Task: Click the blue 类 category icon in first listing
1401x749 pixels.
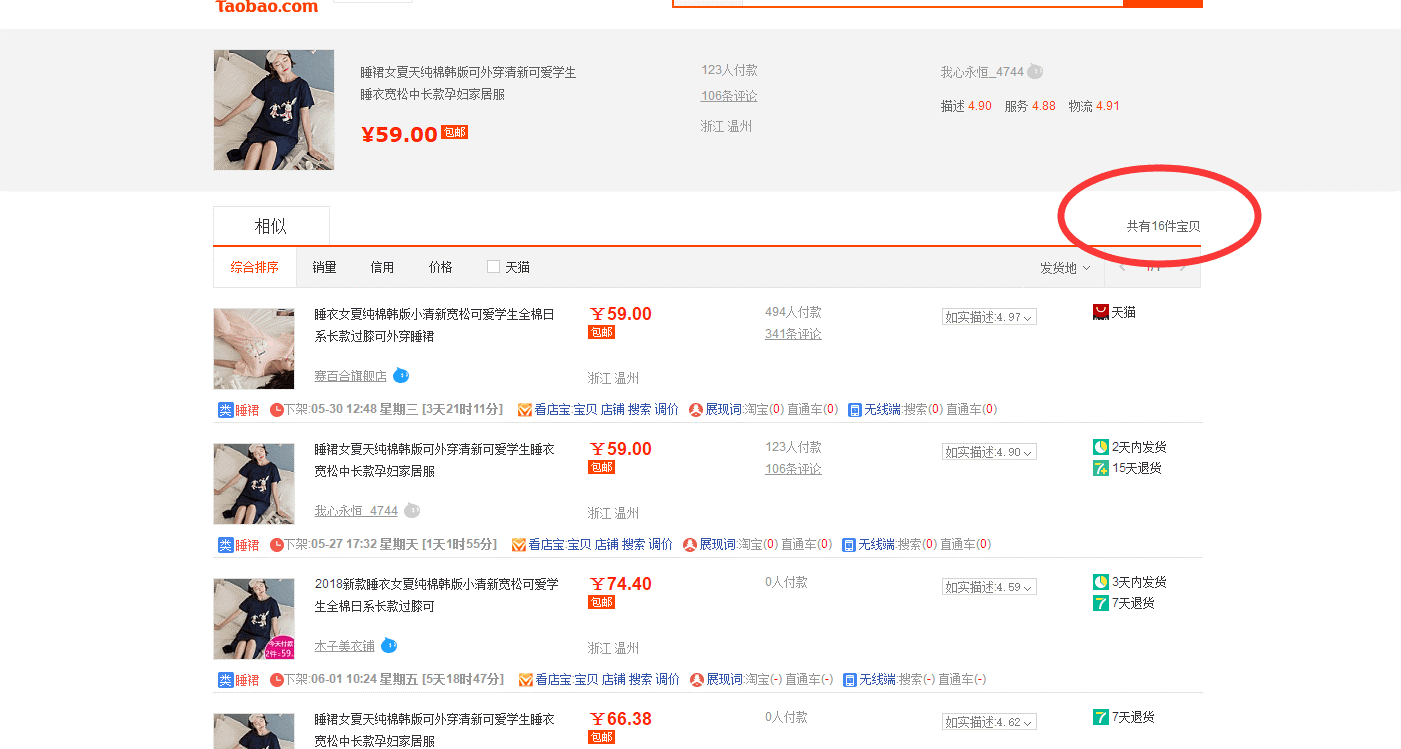Action: (226, 410)
